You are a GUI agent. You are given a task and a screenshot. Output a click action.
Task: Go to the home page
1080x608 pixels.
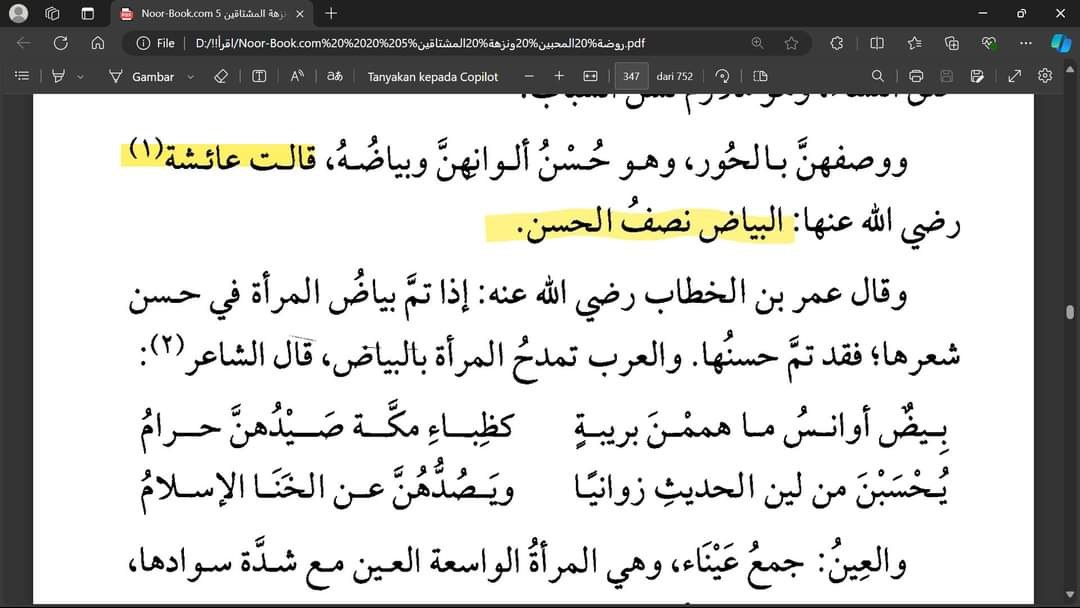click(98, 43)
